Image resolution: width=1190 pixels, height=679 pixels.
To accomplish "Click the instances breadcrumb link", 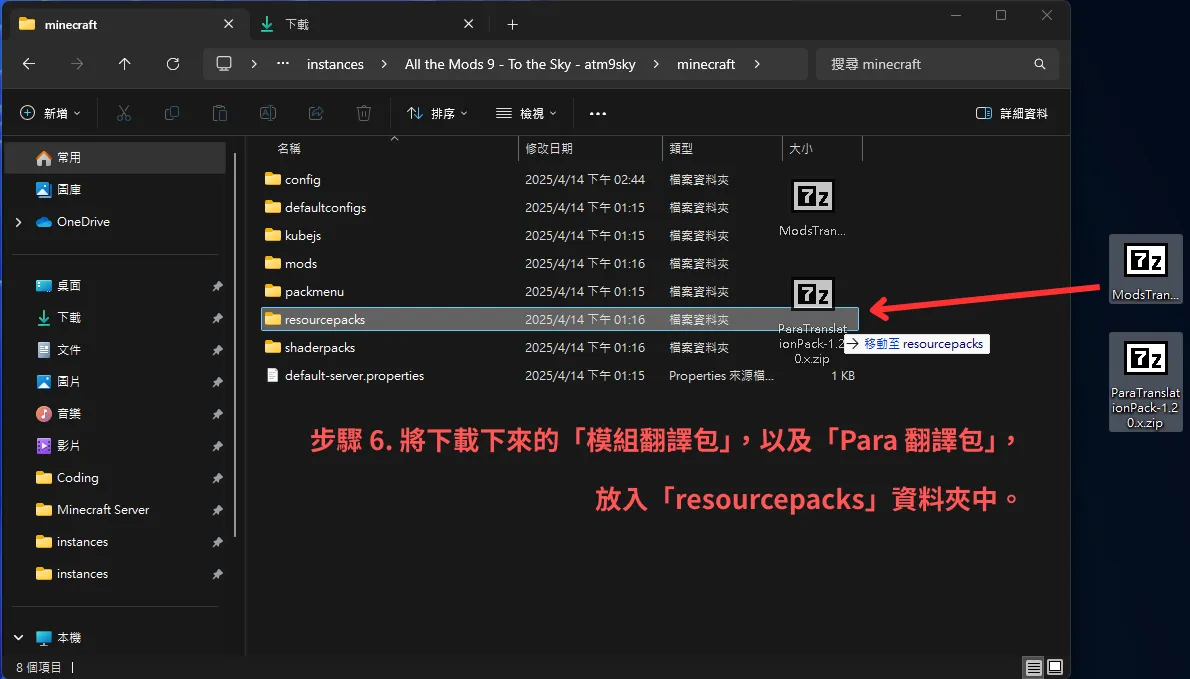I will (335, 64).
